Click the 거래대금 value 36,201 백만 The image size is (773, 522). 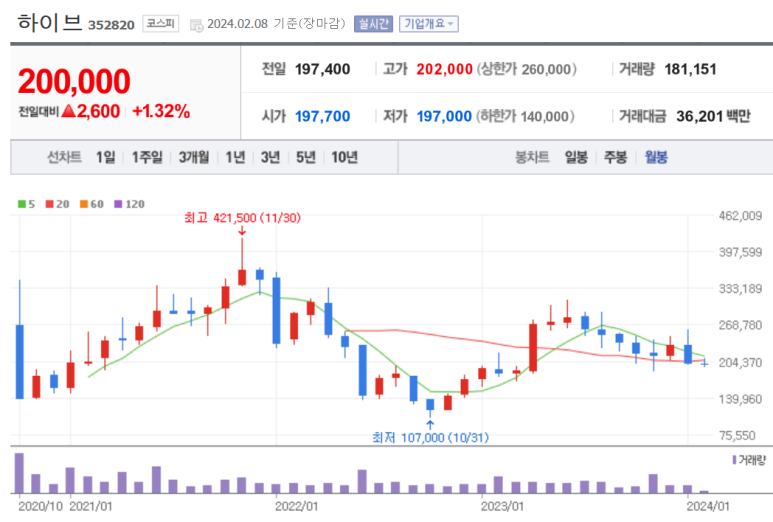point(713,117)
